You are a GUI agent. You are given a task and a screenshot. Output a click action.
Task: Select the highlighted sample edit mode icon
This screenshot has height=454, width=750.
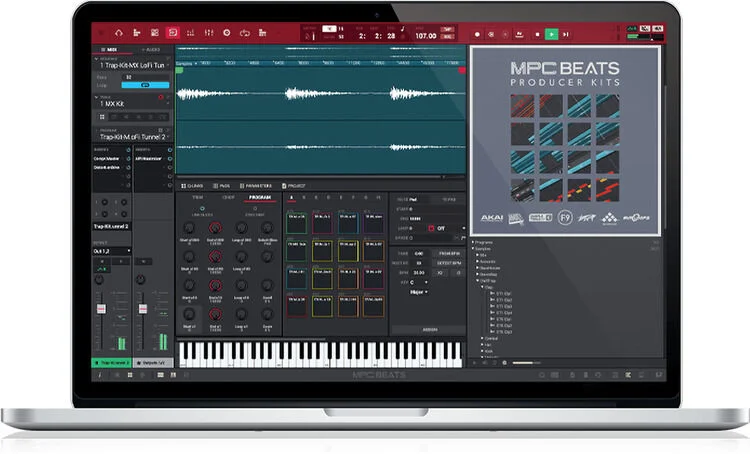point(173,33)
